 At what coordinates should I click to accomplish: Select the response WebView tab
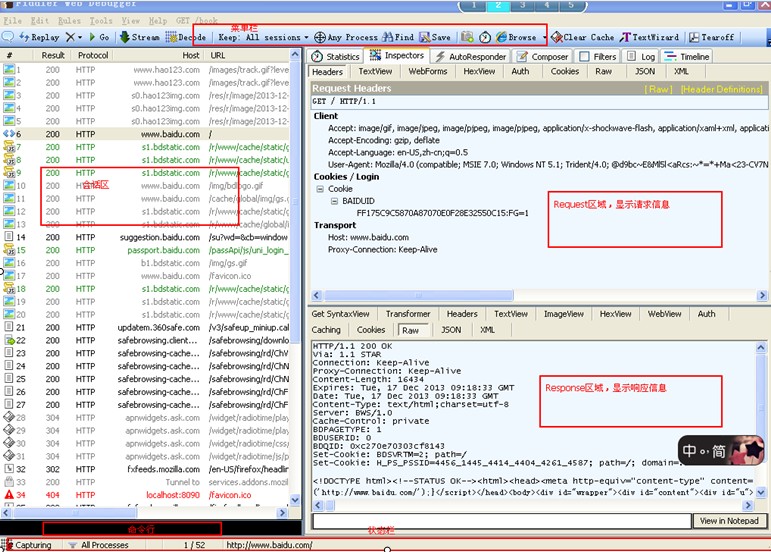664,314
